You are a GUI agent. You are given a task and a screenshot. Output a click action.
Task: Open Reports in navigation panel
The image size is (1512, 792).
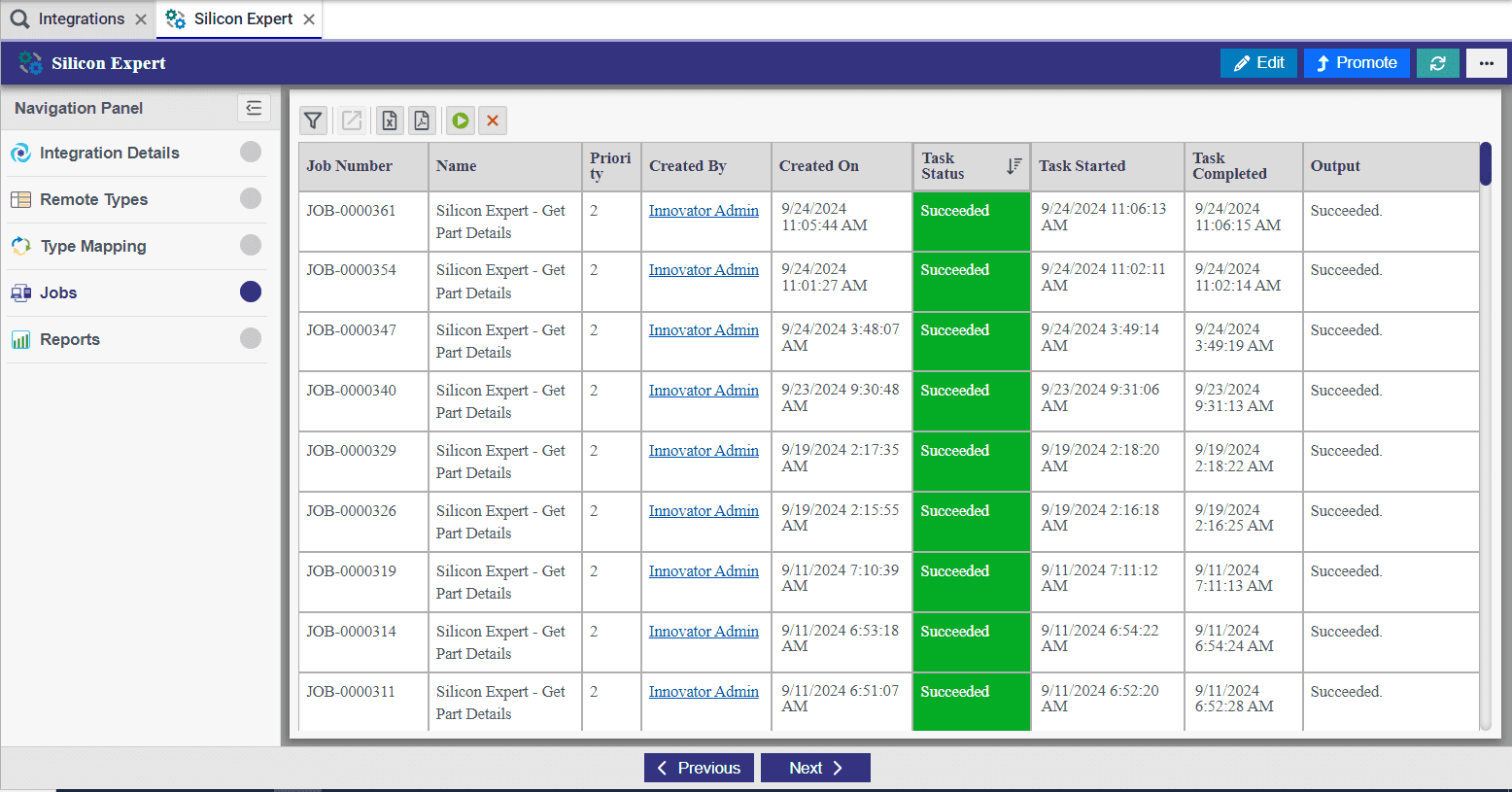[x=137, y=339]
